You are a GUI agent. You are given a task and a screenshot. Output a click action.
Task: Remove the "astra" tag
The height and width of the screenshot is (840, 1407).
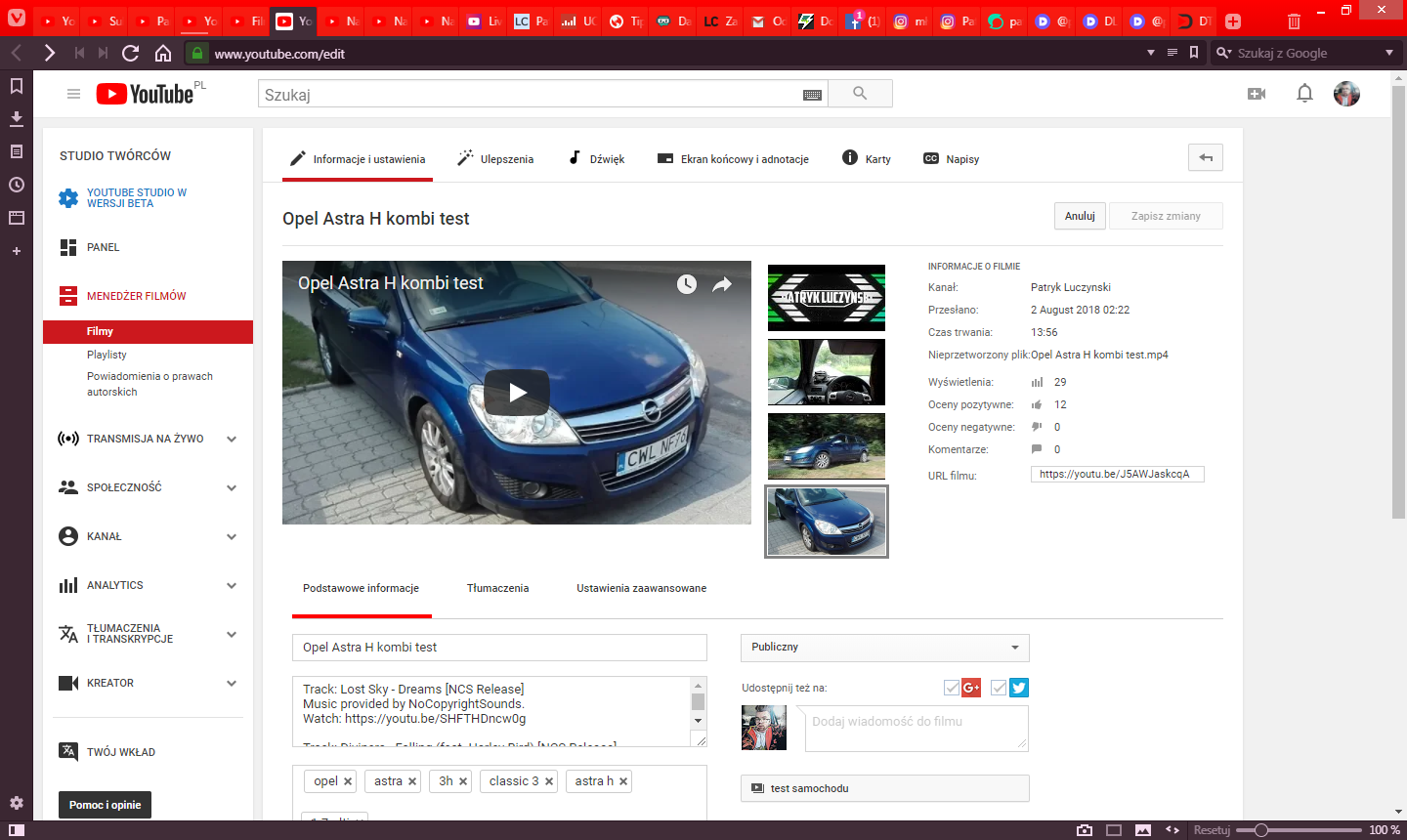click(x=412, y=781)
